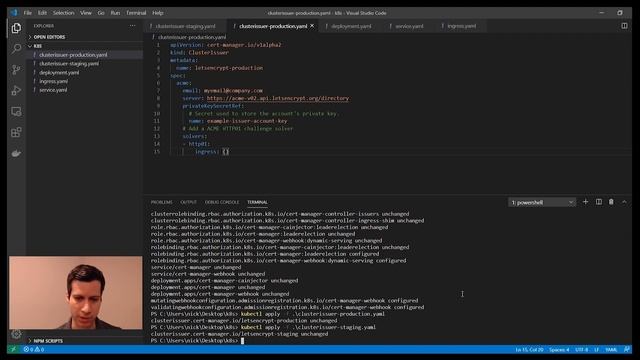Image resolution: width=640 pixels, height=360 pixels.
Task: Change end of line sequence LF
Action: pos(596,350)
